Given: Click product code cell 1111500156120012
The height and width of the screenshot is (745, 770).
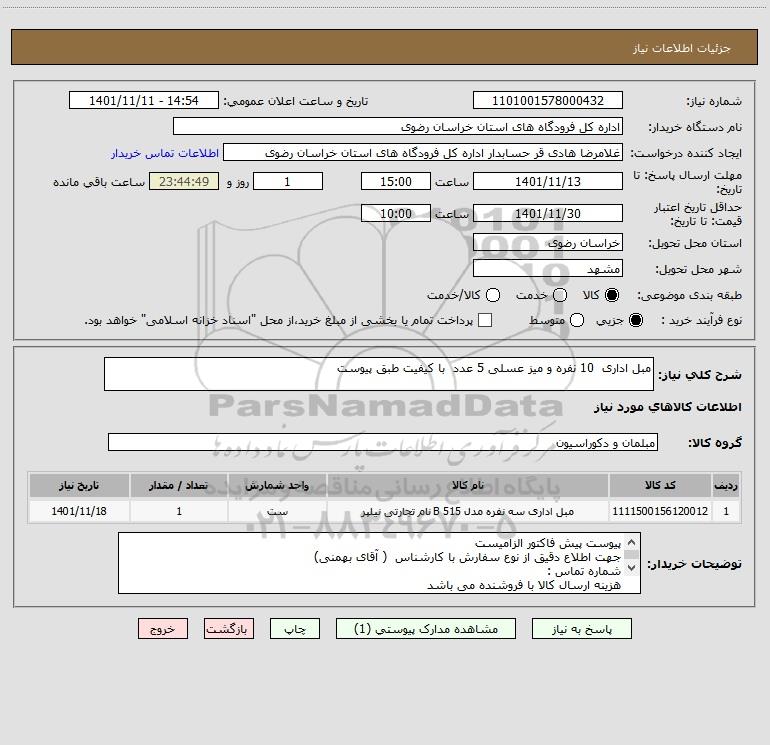Looking at the screenshot, I should tap(660, 511).
